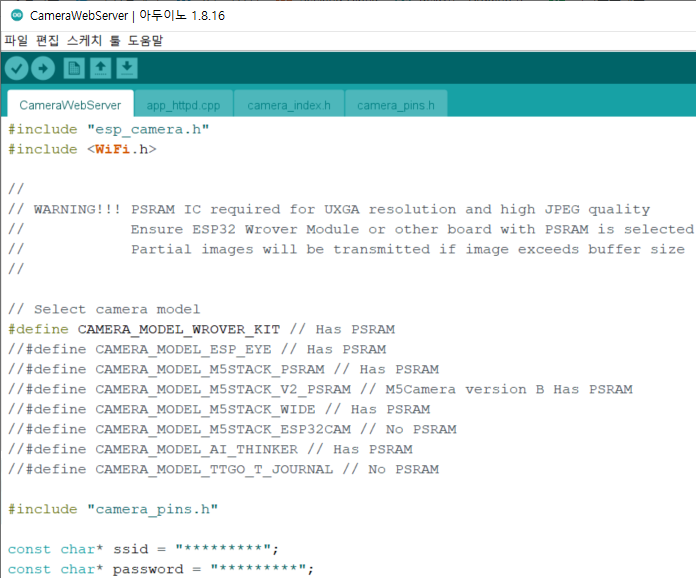Click the ssid string declaration line
This screenshot has width=696, height=578.
[143, 549]
